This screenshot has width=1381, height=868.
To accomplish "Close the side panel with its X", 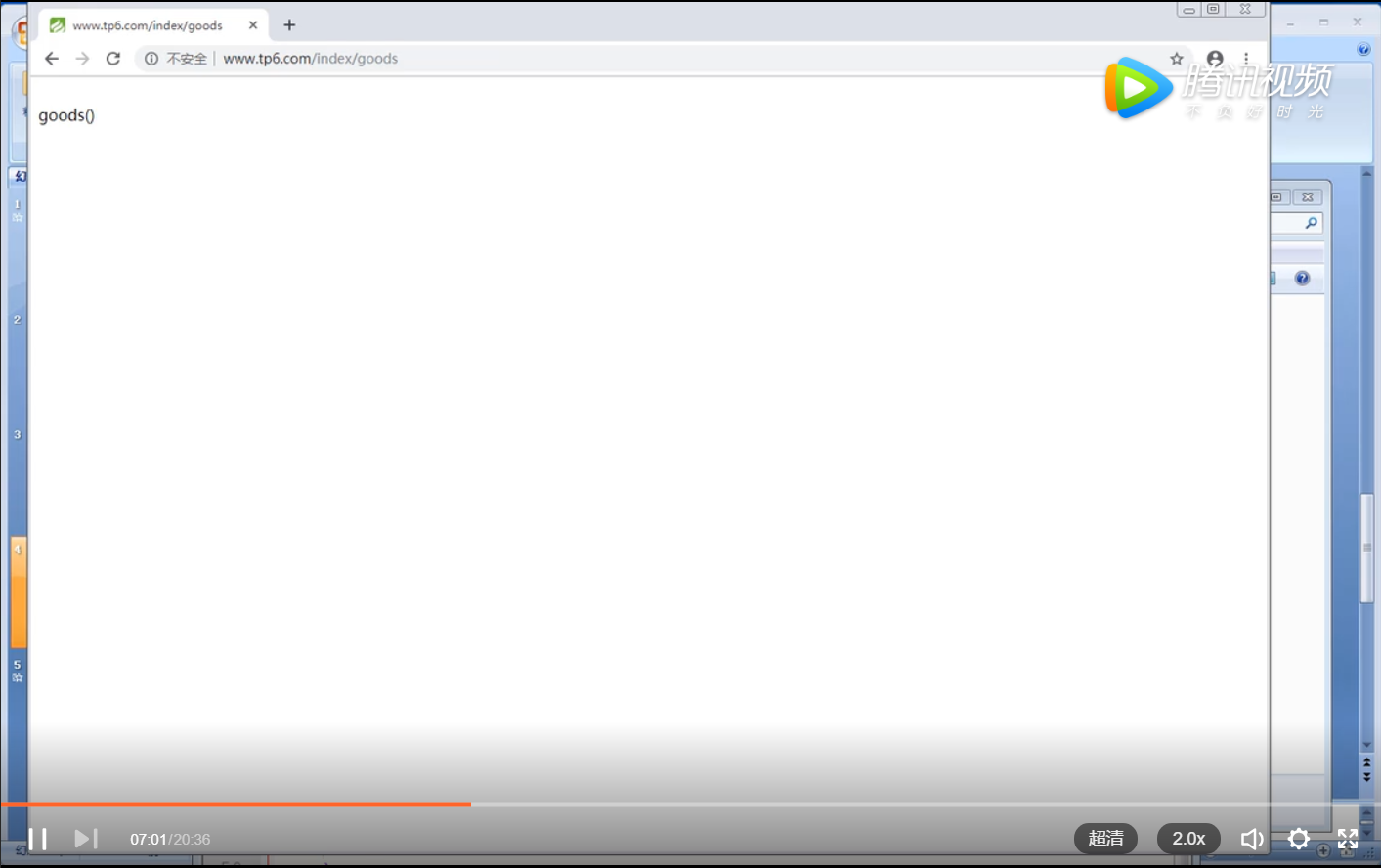I will [1308, 196].
